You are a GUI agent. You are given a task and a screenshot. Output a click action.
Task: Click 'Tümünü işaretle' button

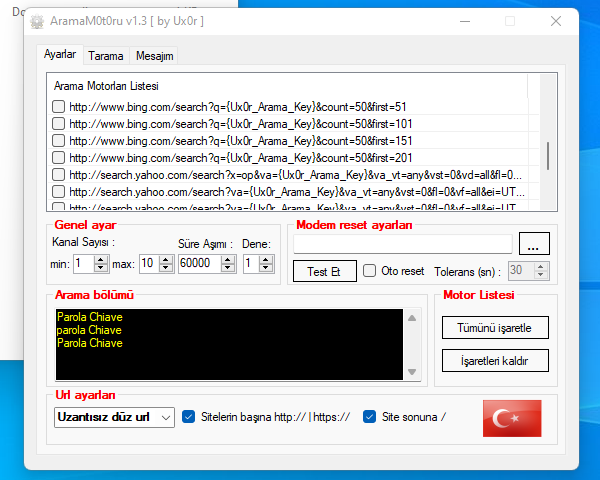click(495, 327)
